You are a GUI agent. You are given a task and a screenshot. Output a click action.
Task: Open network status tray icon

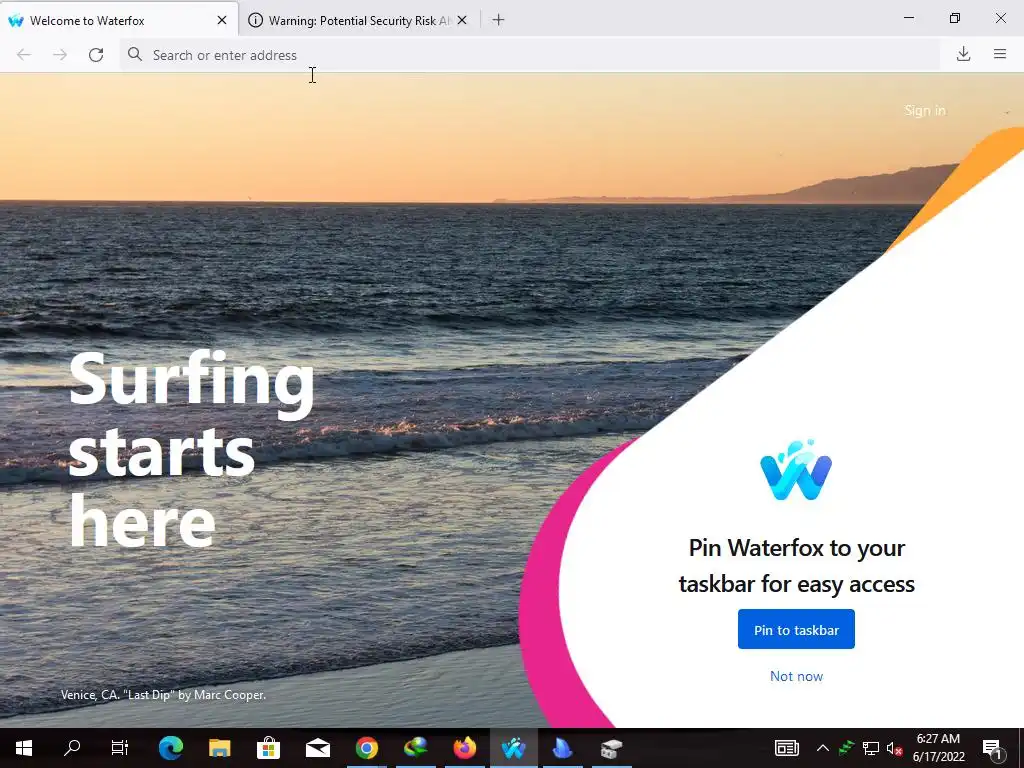pos(871,748)
